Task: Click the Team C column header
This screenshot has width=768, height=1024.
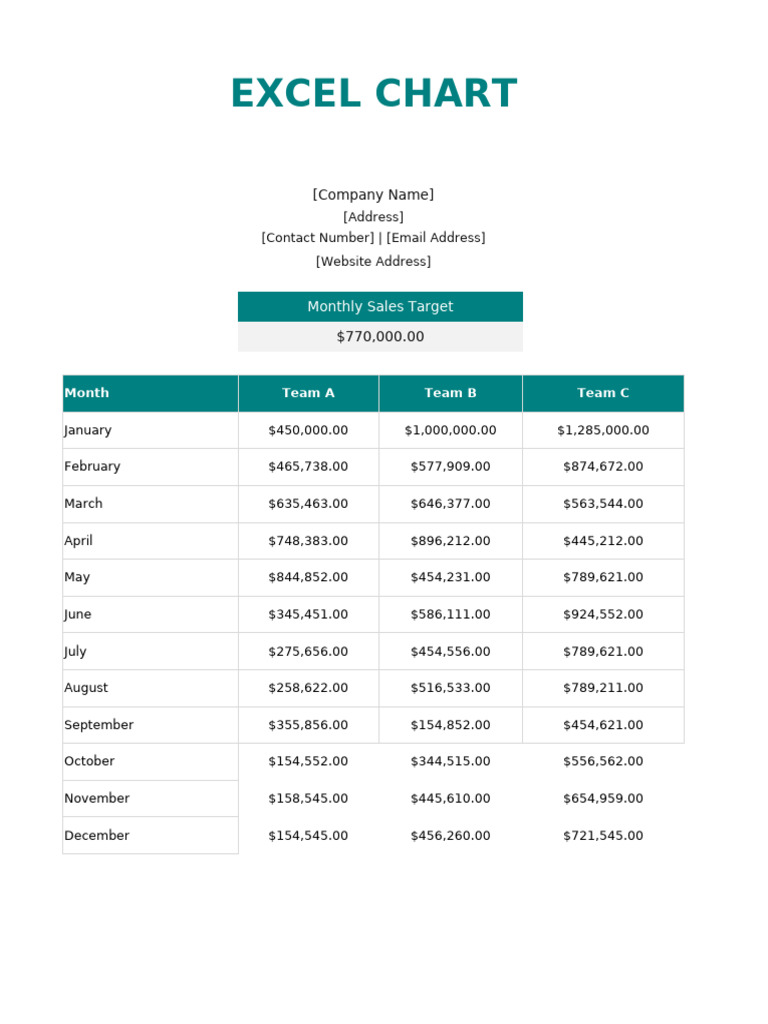Action: [x=603, y=393]
